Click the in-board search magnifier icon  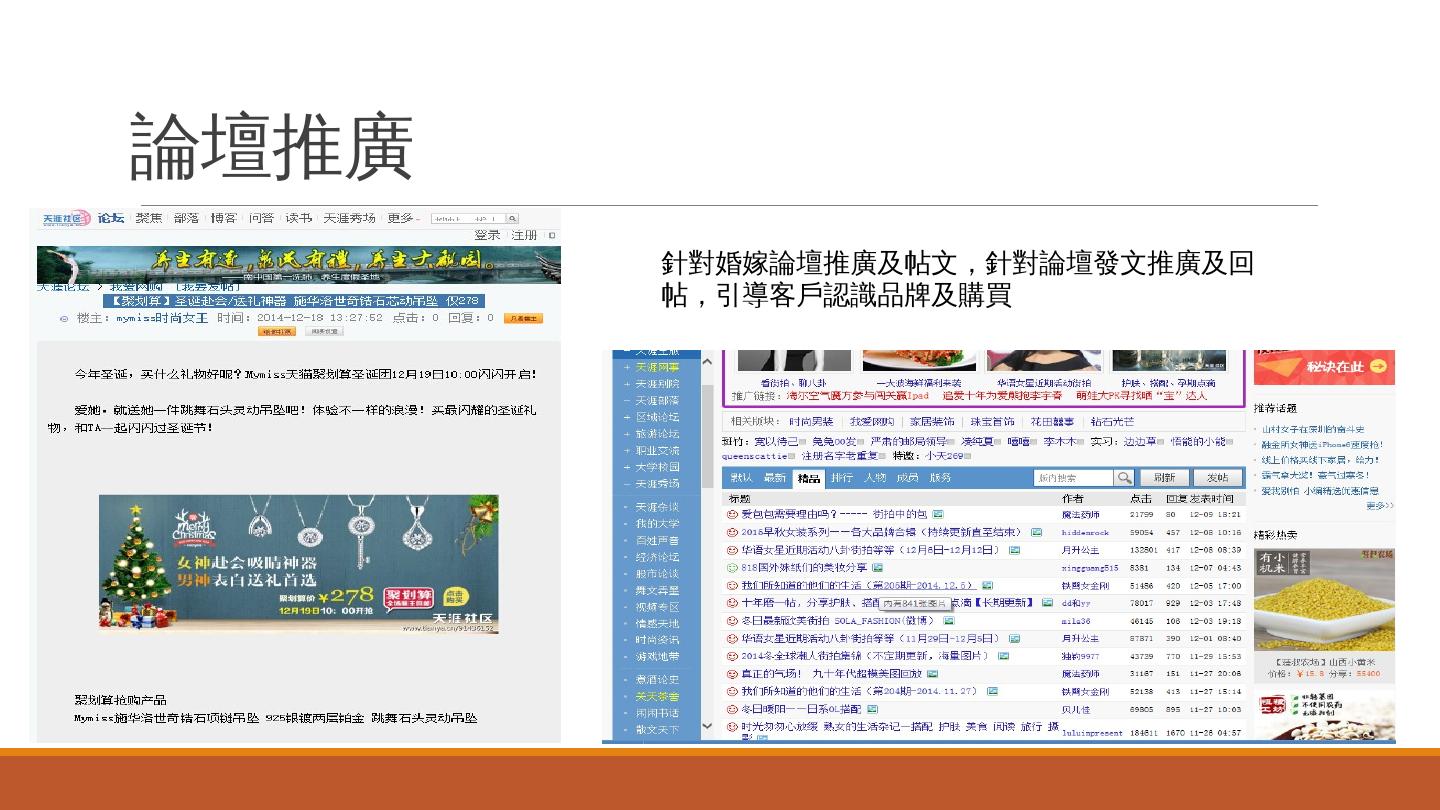tap(1125, 478)
